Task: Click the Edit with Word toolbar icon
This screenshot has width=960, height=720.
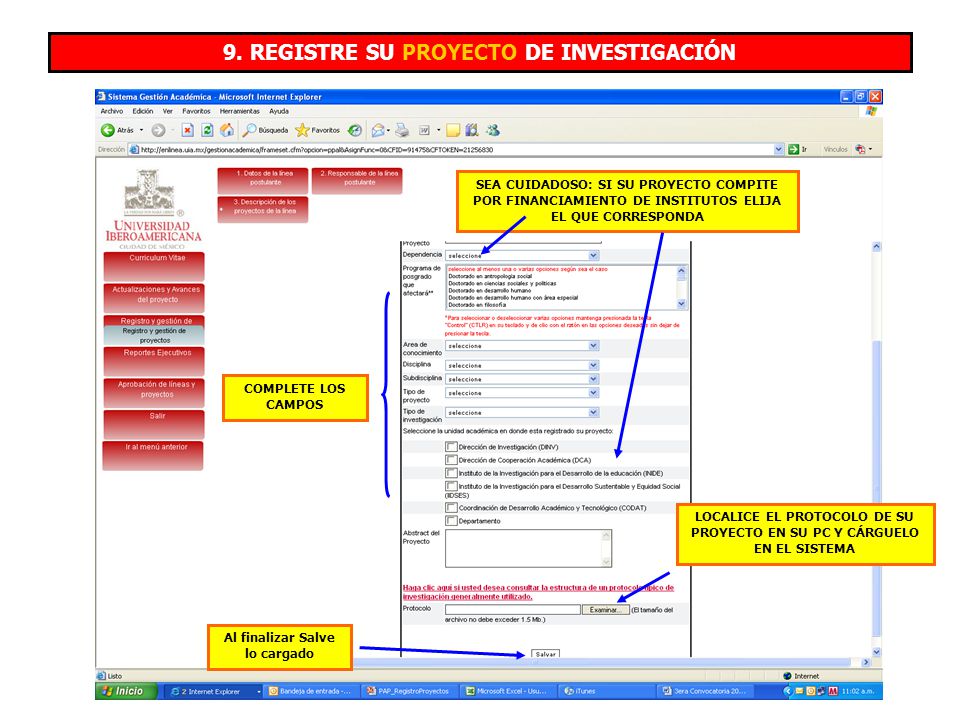Action: (424, 130)
